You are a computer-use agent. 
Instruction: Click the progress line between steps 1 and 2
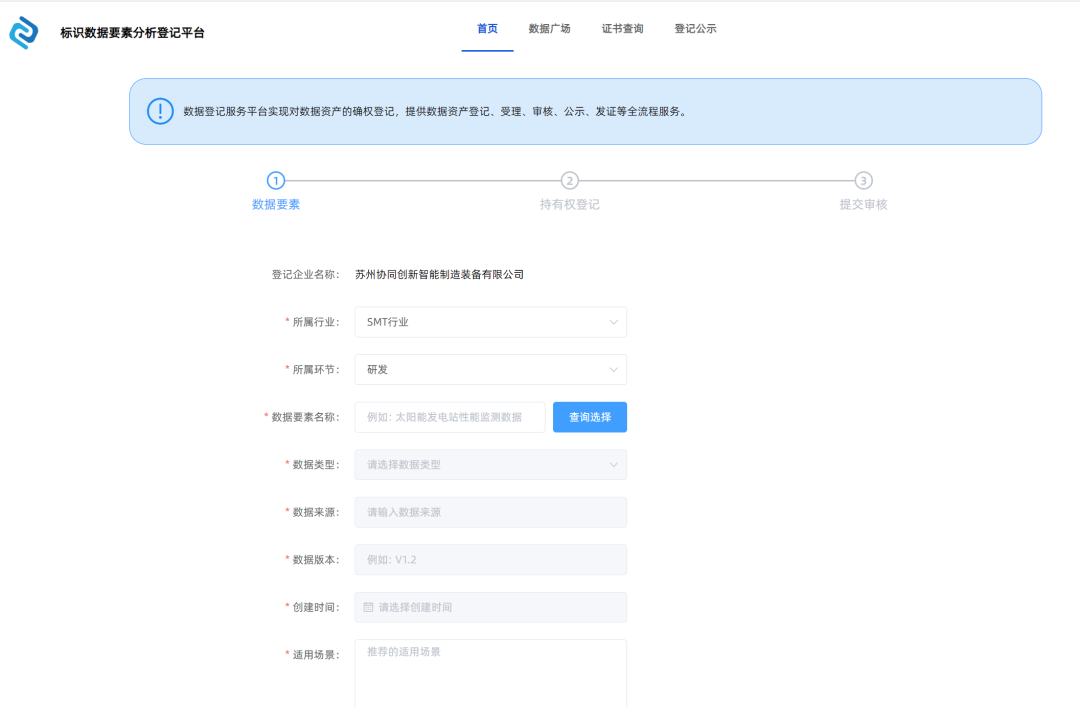[x=420, y=181]
